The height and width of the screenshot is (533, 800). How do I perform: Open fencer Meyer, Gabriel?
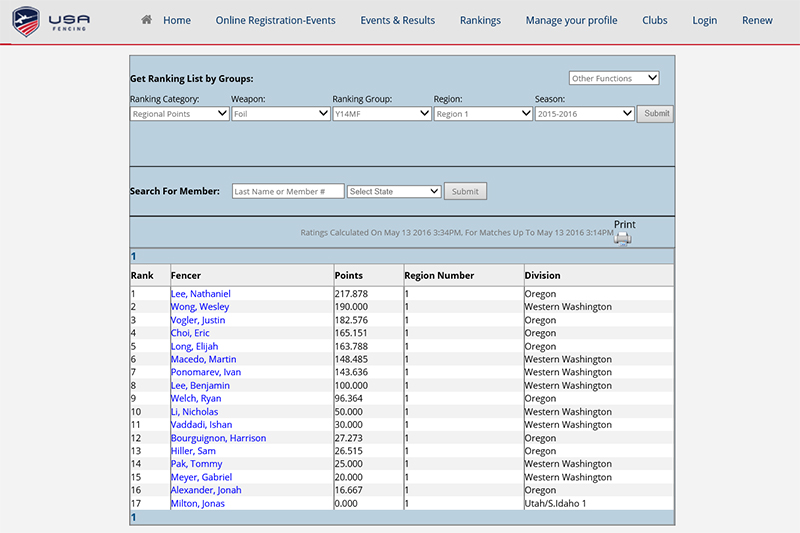(201, 477)
